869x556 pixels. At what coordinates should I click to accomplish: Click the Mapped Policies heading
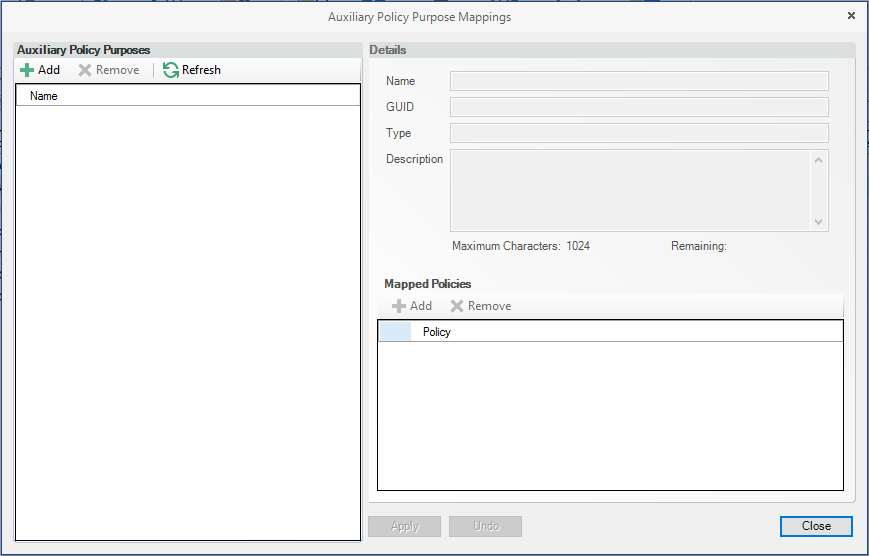[427, 284]
